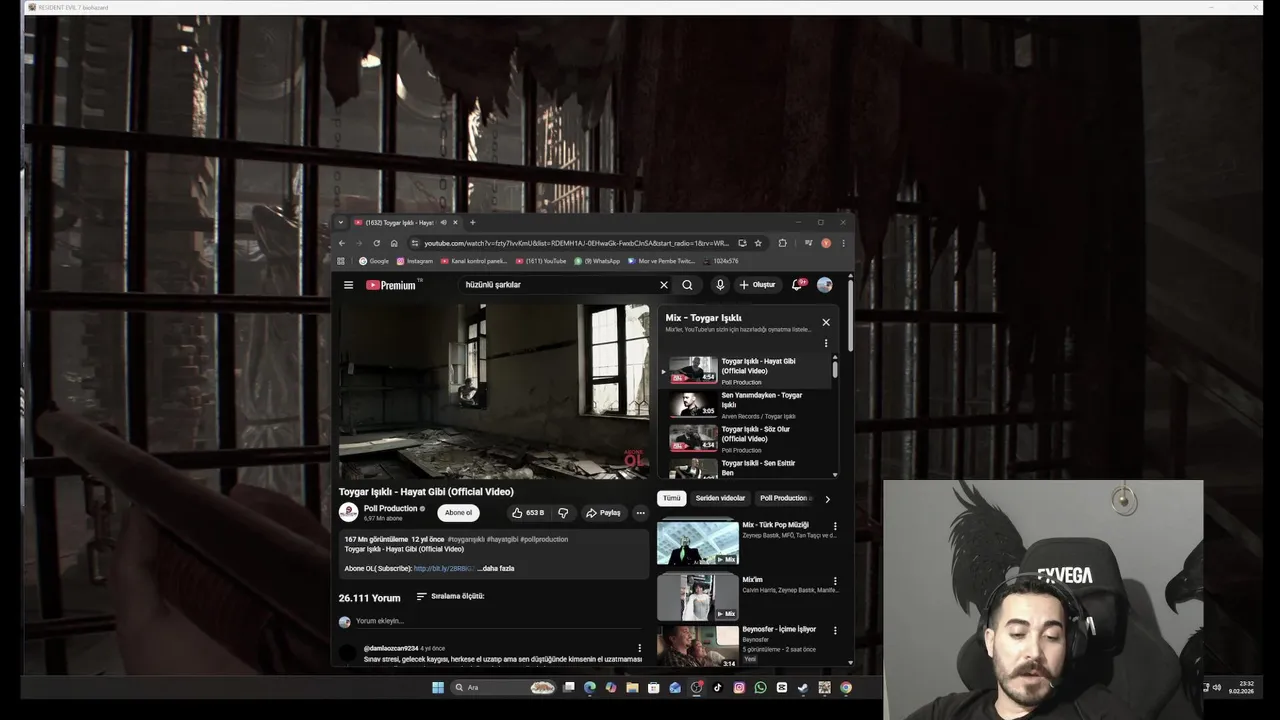Open options for Beynosfer - İçime İşliyor
The height and width of the screenshot is (720, 1280).
(x=835, y=631)
